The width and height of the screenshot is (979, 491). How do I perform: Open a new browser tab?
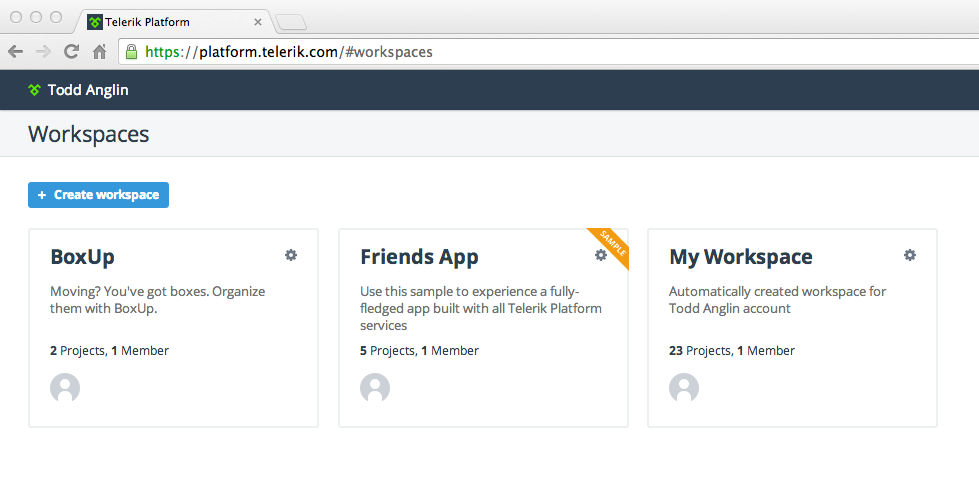pos(291,22)
